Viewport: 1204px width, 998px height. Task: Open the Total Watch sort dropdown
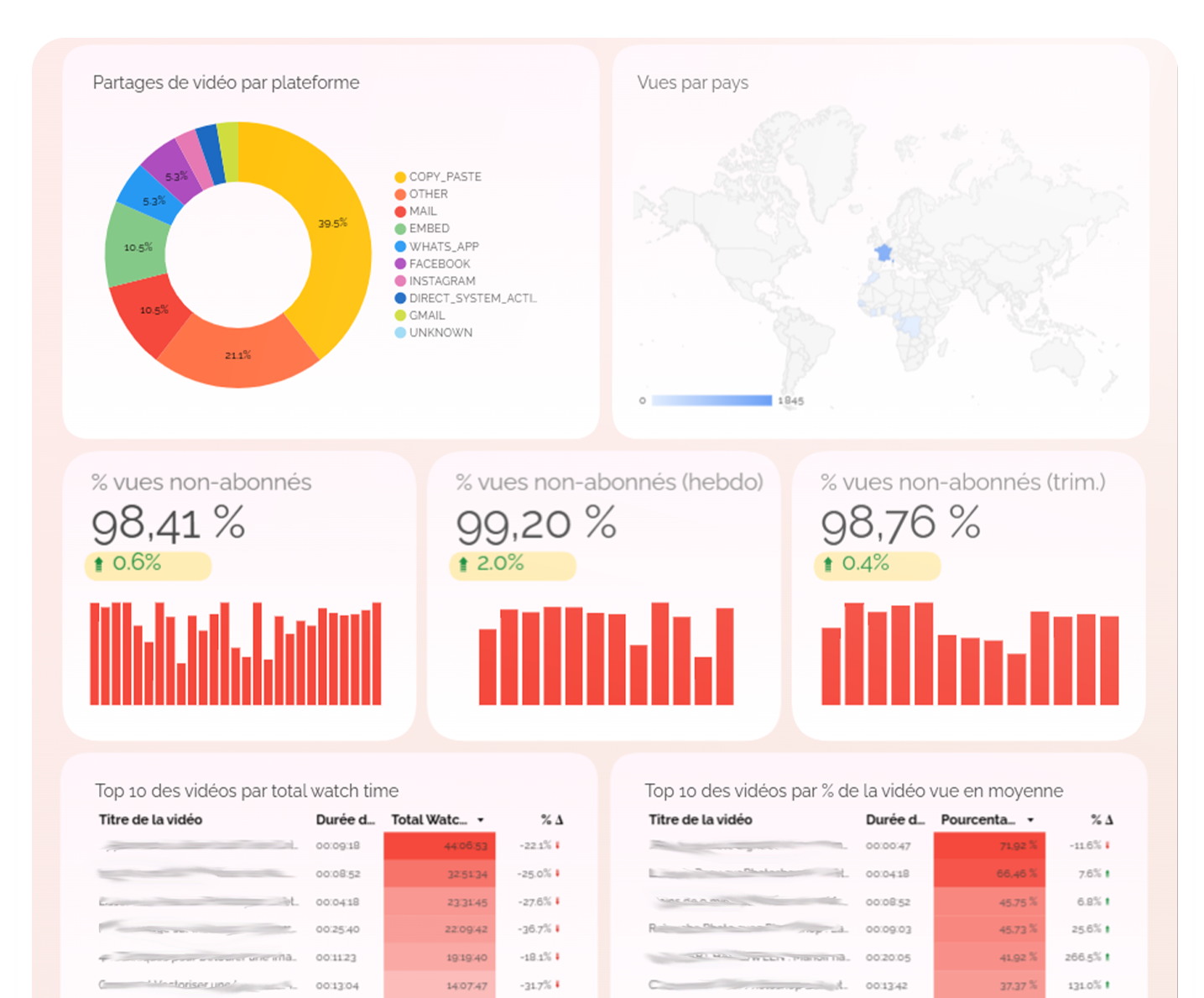480,818
